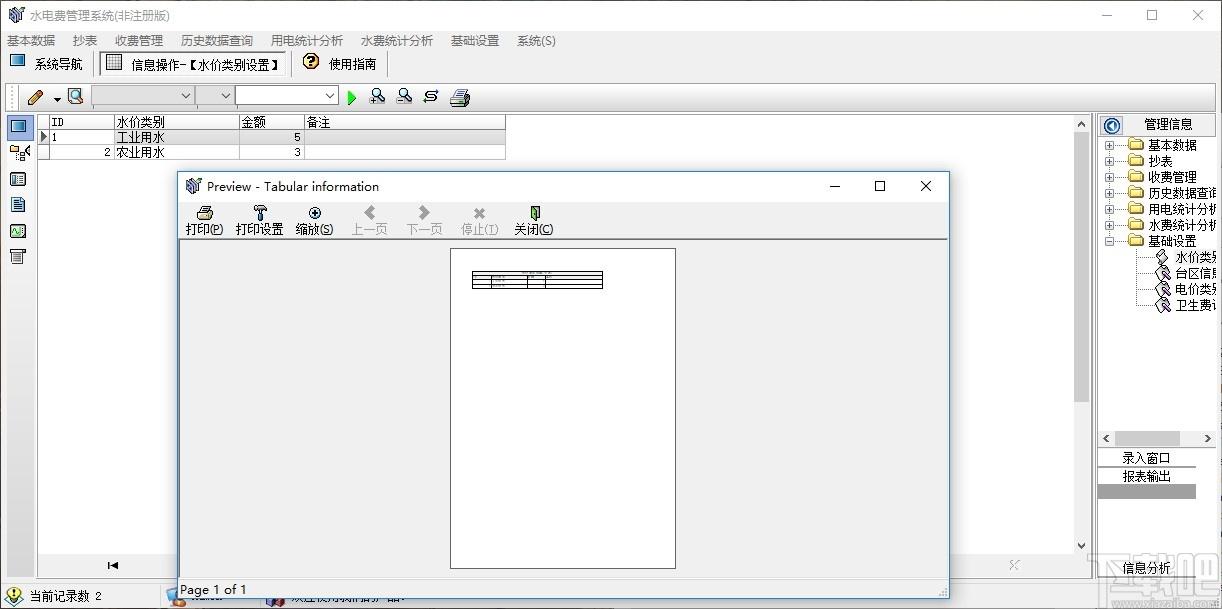Screen dimensions: 1222x609
Task: Click the 金额 column header
Action: pyautogui.click(x=272, y=122)
